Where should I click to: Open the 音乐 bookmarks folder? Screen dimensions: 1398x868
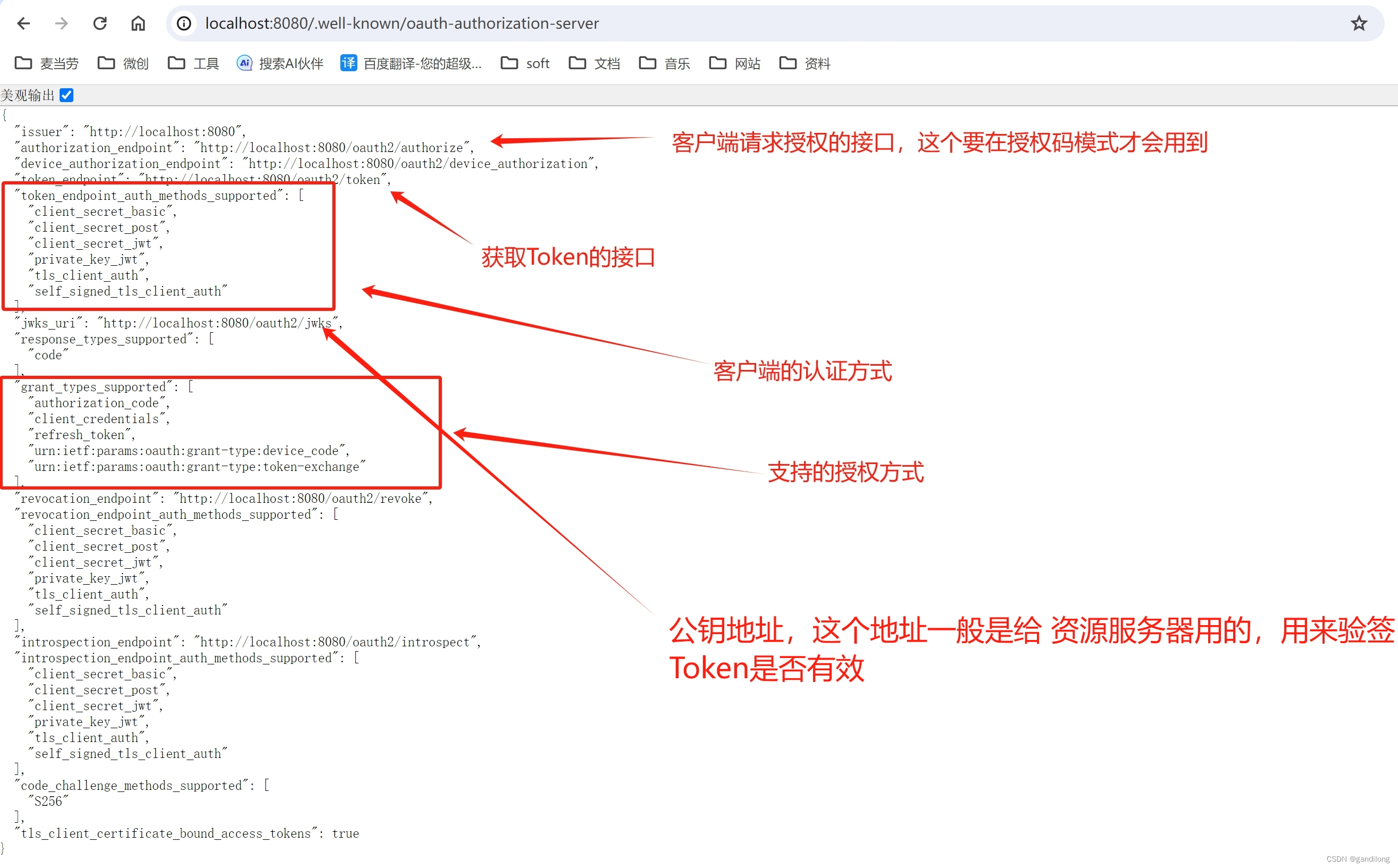(x=665, y=63)
